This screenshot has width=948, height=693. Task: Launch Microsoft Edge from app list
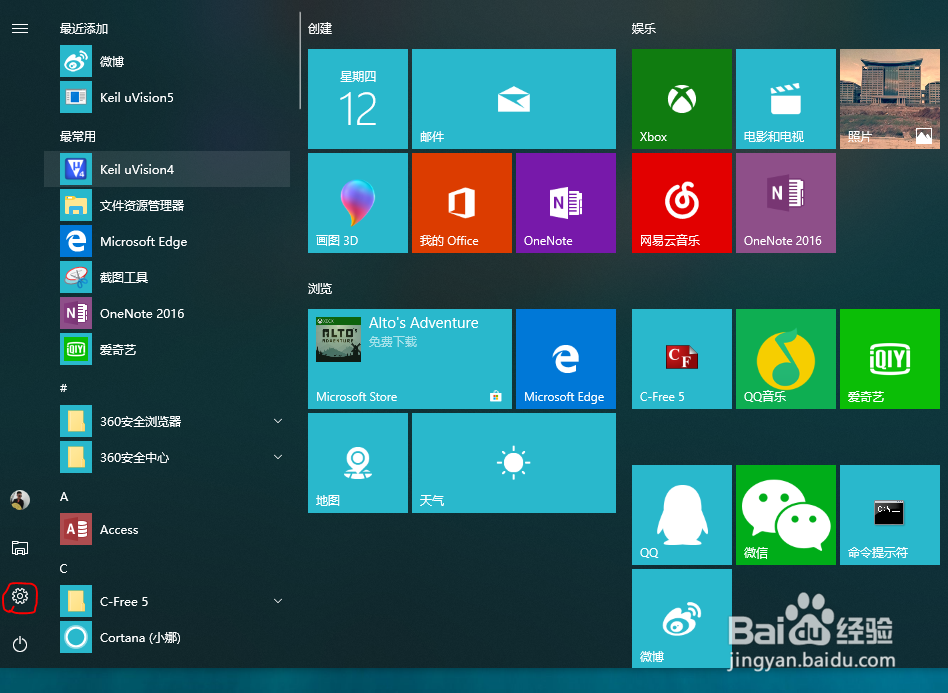click(167, 241)
